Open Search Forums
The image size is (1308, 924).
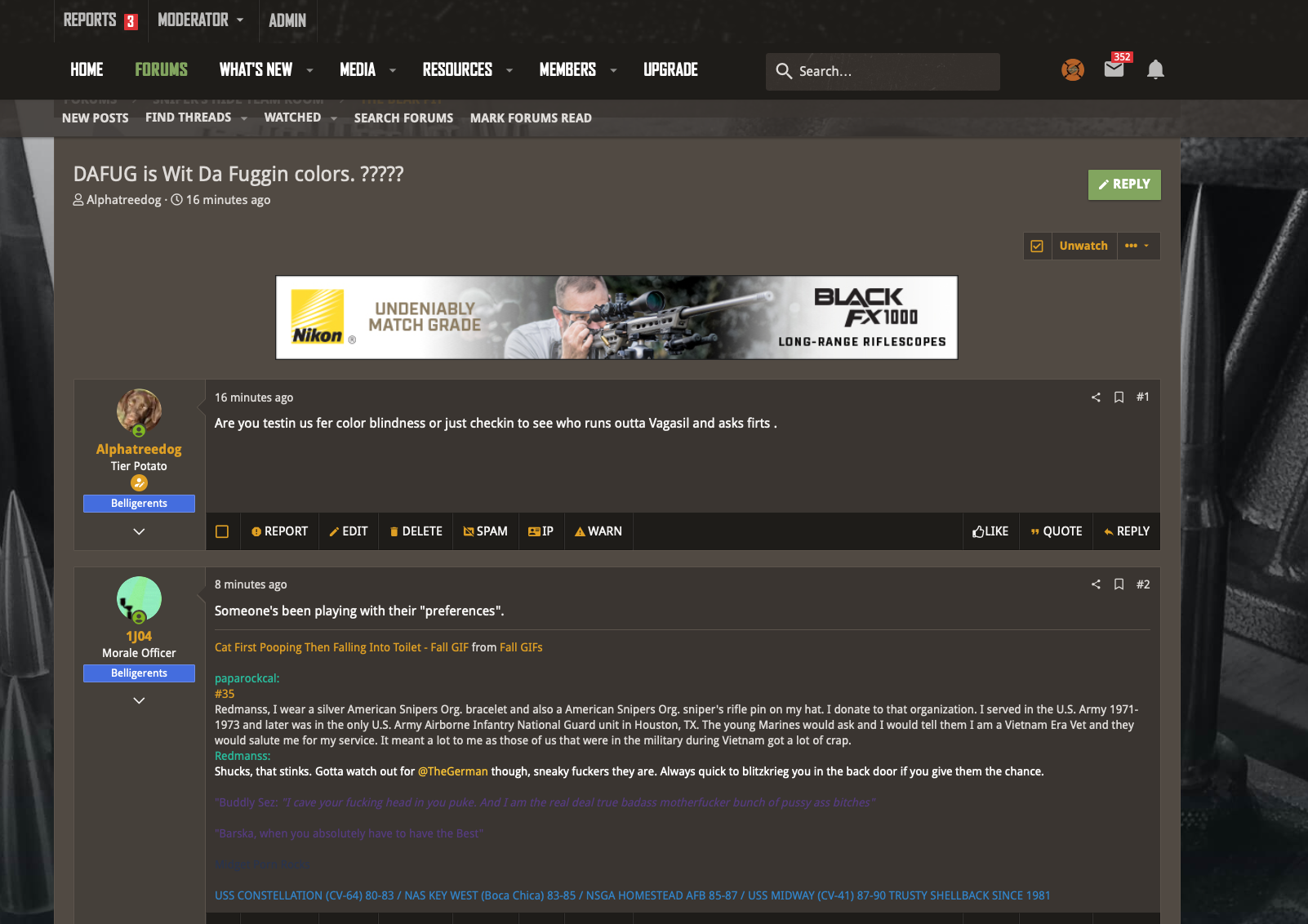pos(403,118)
